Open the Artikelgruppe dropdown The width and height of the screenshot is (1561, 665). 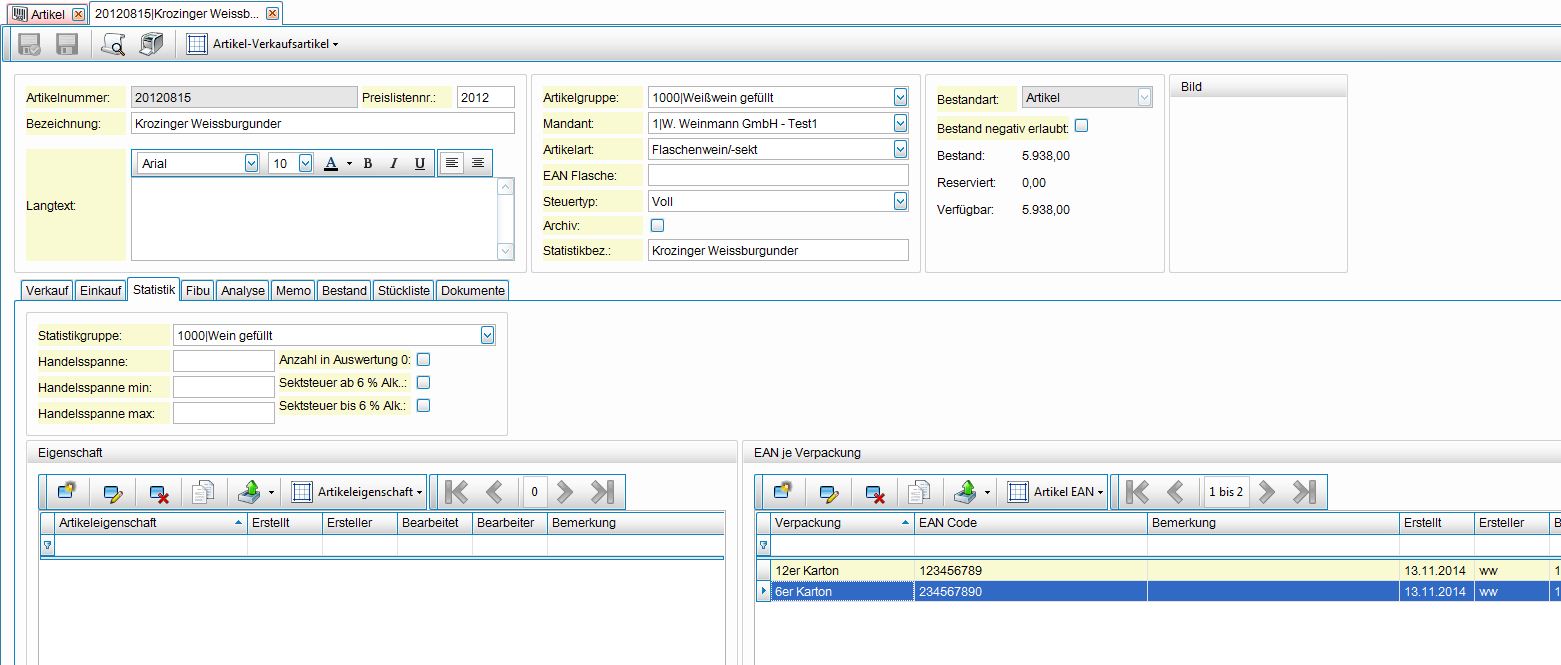pos(900,97)
